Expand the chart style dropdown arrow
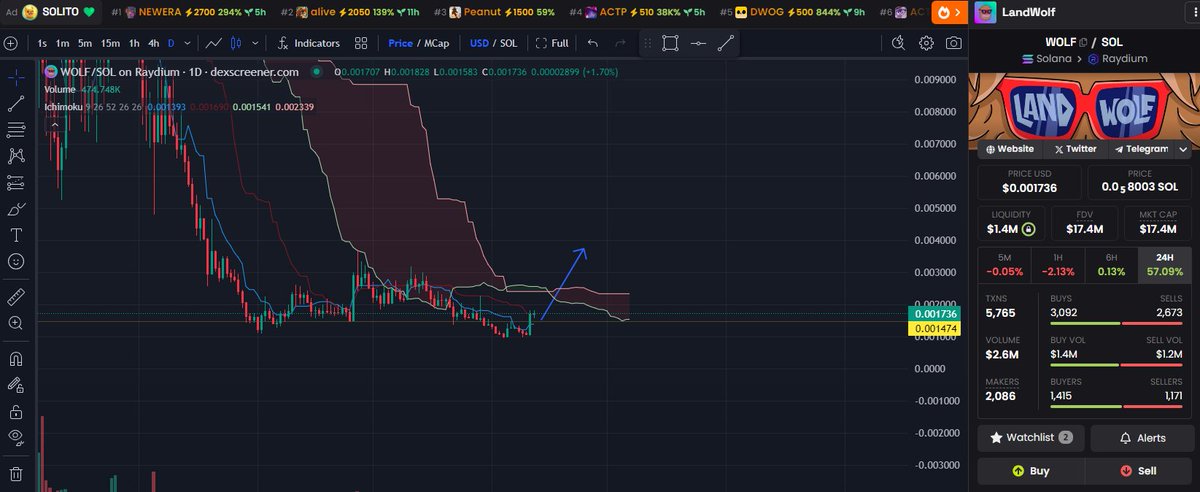 [x=257, y=43]
